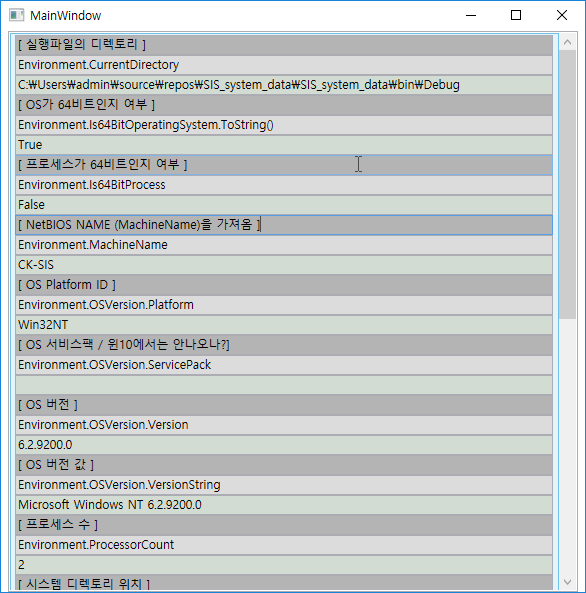
Task: Click the 'CK-SIS' machine name value
Action: 284,265
